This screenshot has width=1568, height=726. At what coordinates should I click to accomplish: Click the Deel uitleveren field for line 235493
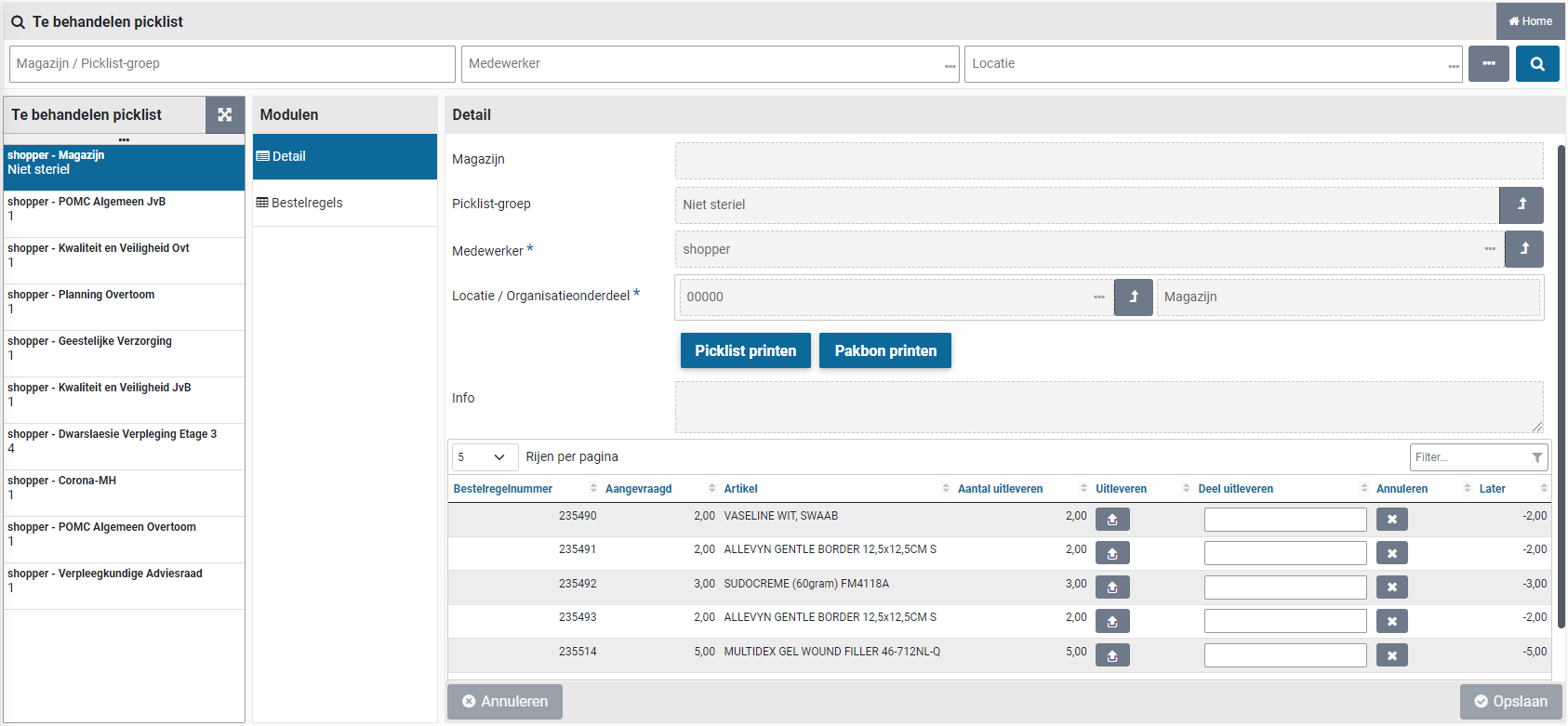pos(1284,621)
